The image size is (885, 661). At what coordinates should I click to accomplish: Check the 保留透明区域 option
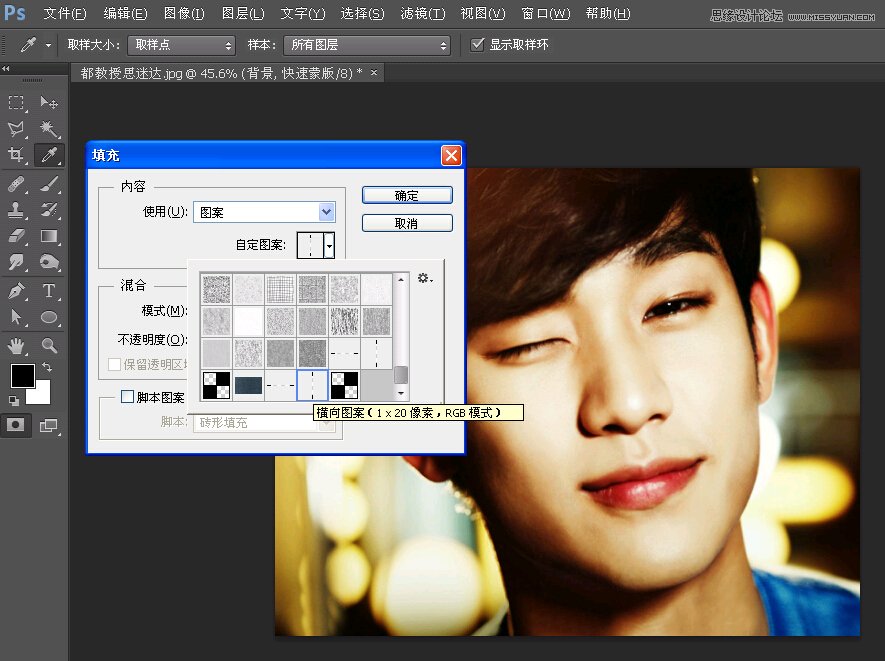(x=113, y=363)
